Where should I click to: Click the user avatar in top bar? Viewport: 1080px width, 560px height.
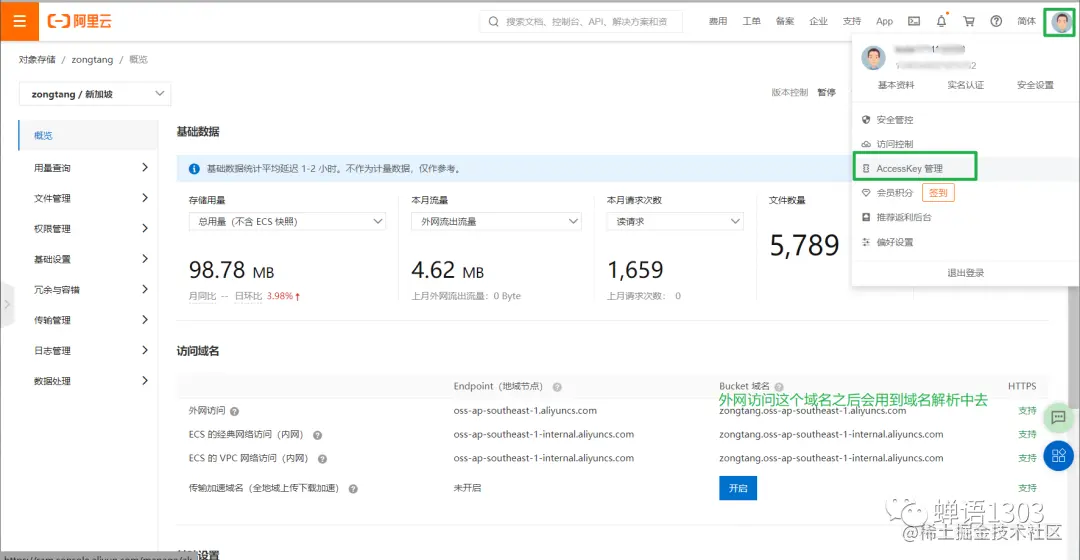1061,22
